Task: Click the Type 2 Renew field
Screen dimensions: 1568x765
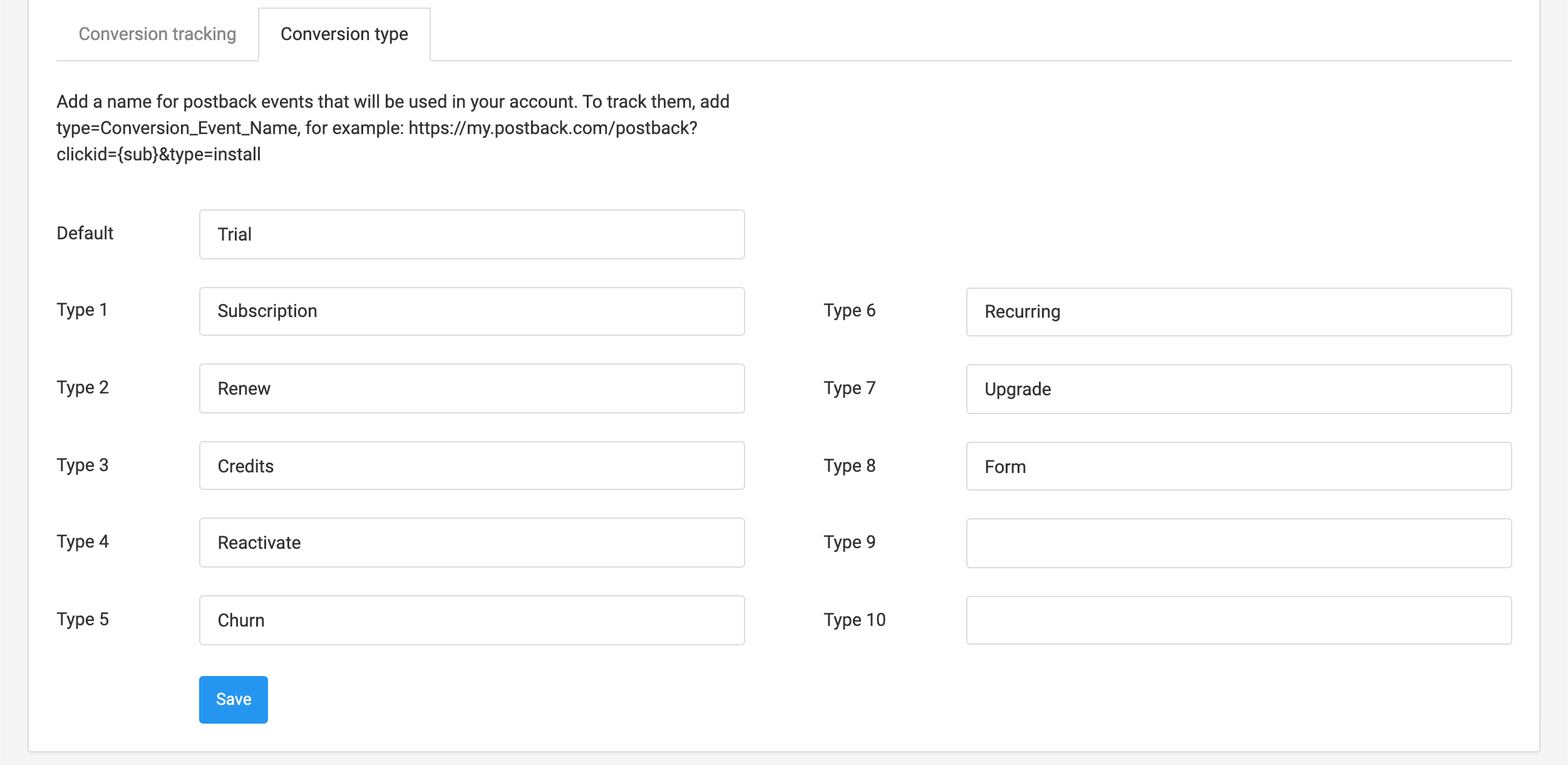Action: tap(472, 388)
